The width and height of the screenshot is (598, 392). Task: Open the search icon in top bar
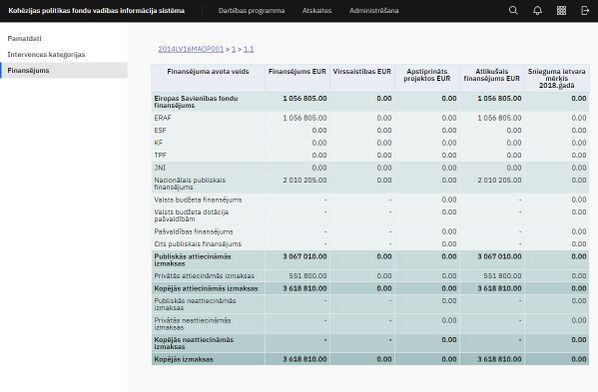pyautogui.click(x=513, y=10)
